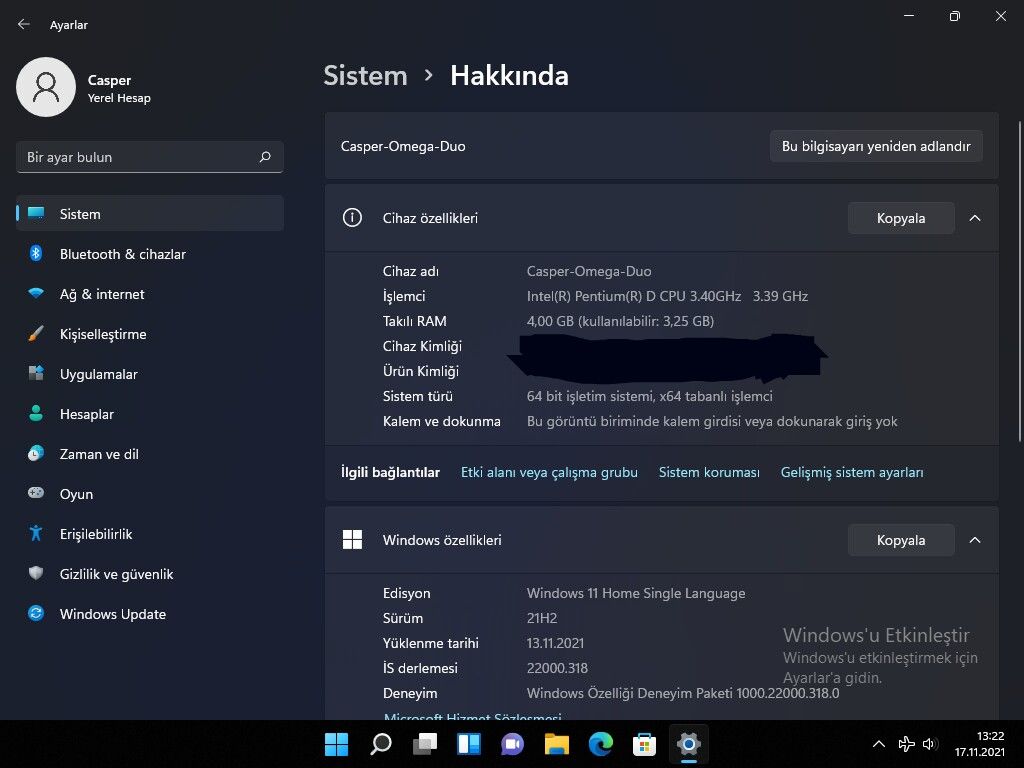Click the back arrow in Ayarlar
The image size is (1024, 768).
click(x=24, y=24)
